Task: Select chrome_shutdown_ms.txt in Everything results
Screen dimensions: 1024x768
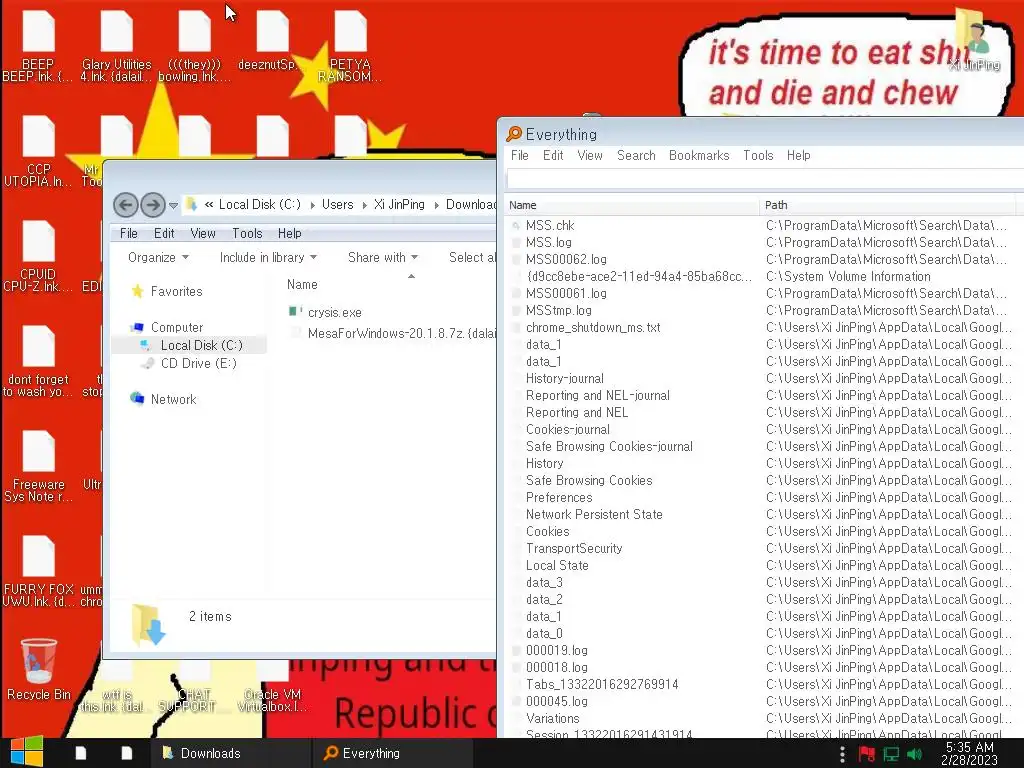Action: coord(593,327)
